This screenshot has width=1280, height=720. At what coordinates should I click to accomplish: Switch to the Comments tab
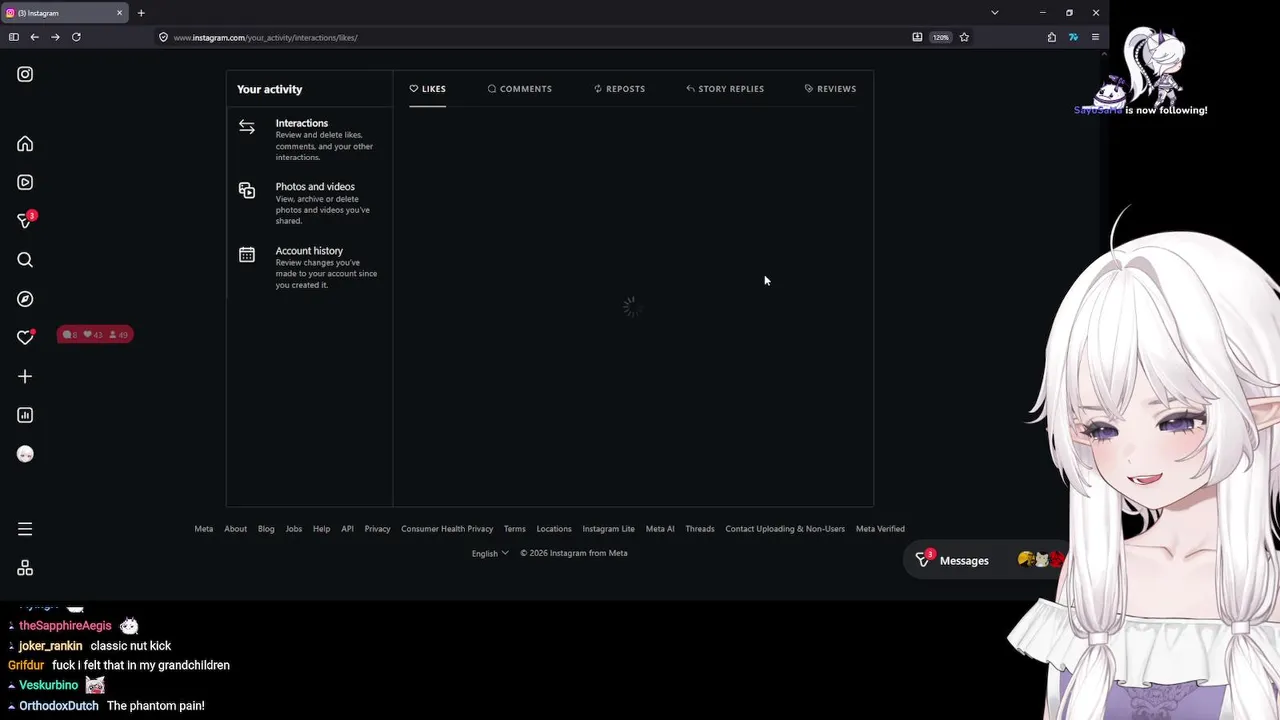point(519,89)
